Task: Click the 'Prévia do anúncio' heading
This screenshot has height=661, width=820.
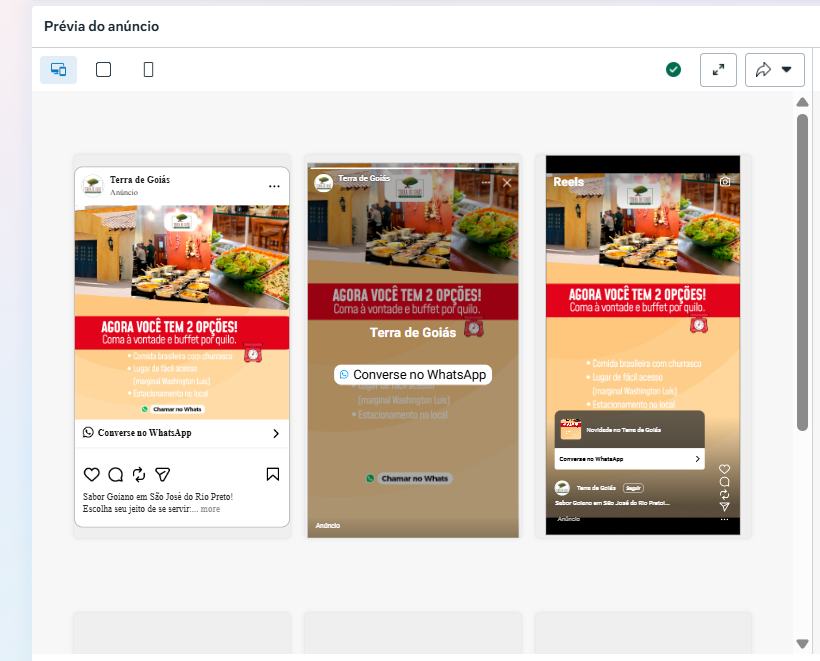Action: [x=101, y=26]
